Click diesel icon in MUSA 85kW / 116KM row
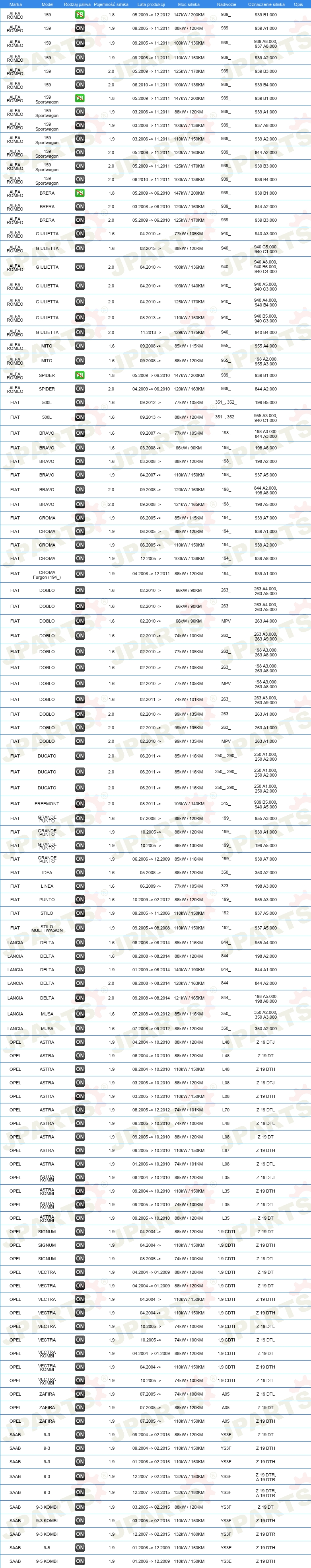This screenshot has width=311, height=1568. coord(80,1014)
